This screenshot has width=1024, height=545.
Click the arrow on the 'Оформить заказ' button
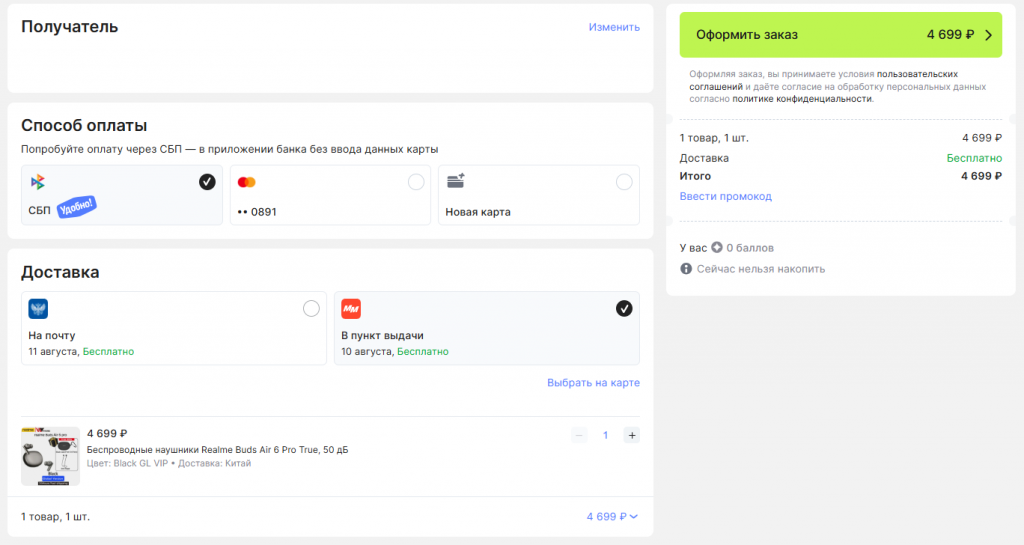click(x=988, y=35)
